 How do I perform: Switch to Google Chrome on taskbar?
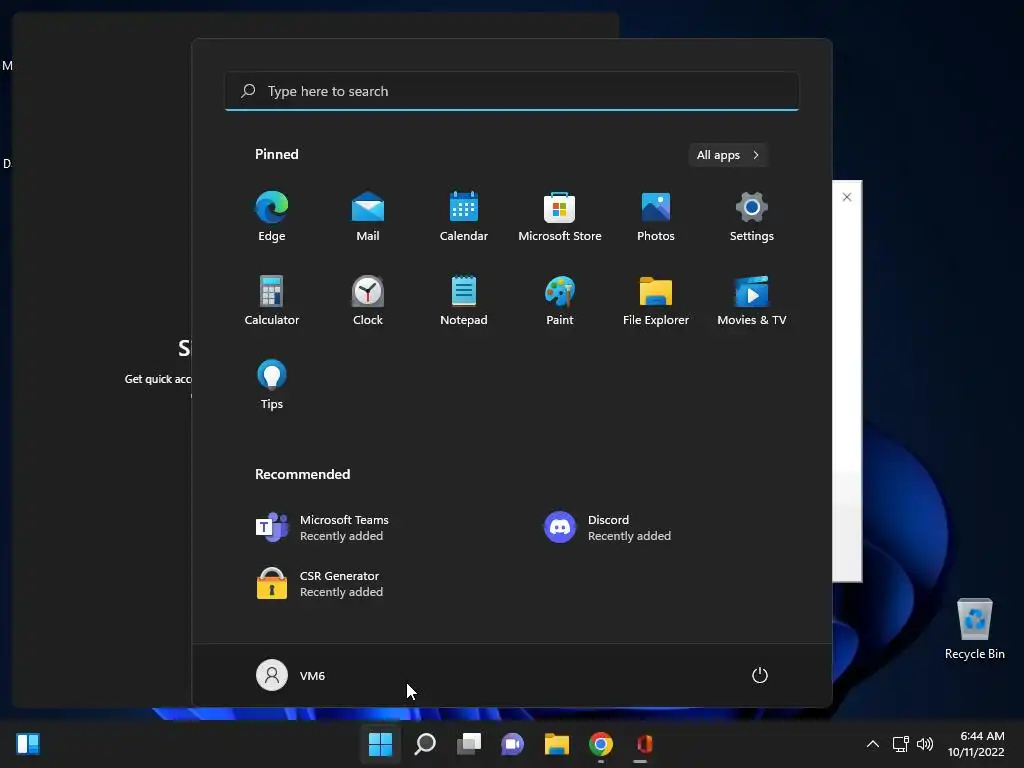pyautogui.click(x=601, y=743)
